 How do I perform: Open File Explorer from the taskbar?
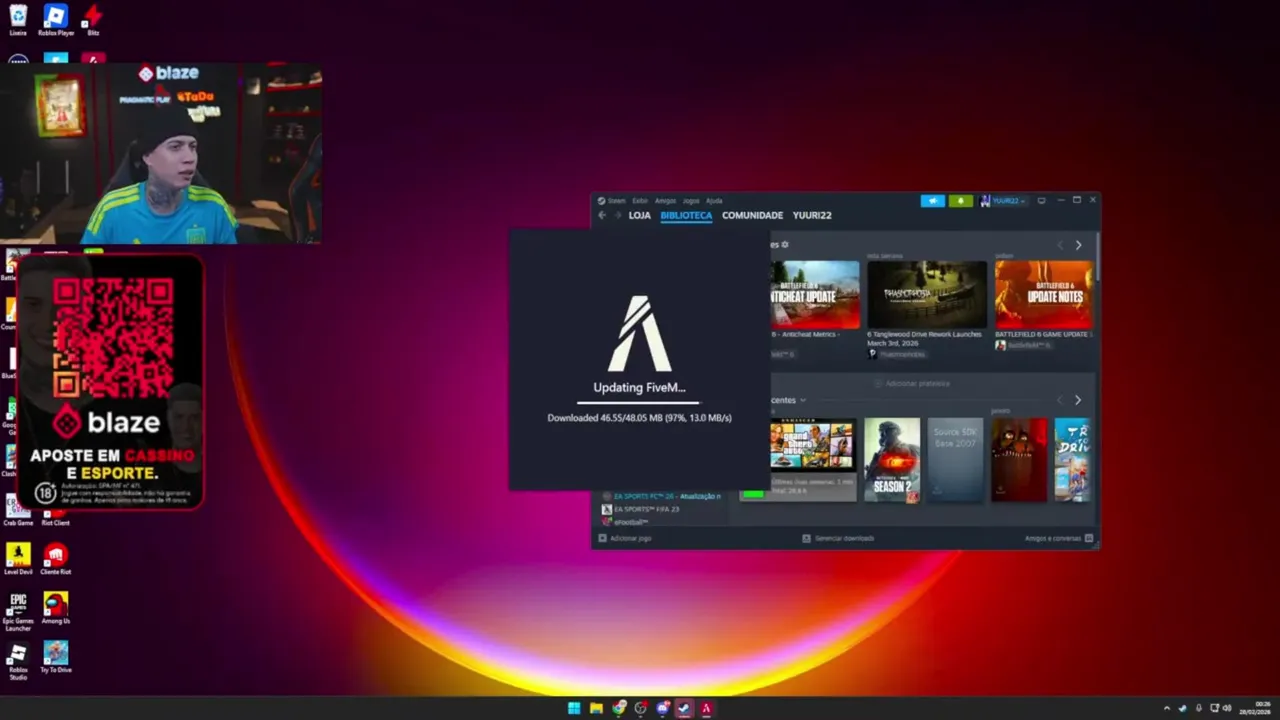pyautogui.click(x=596, y=708)
